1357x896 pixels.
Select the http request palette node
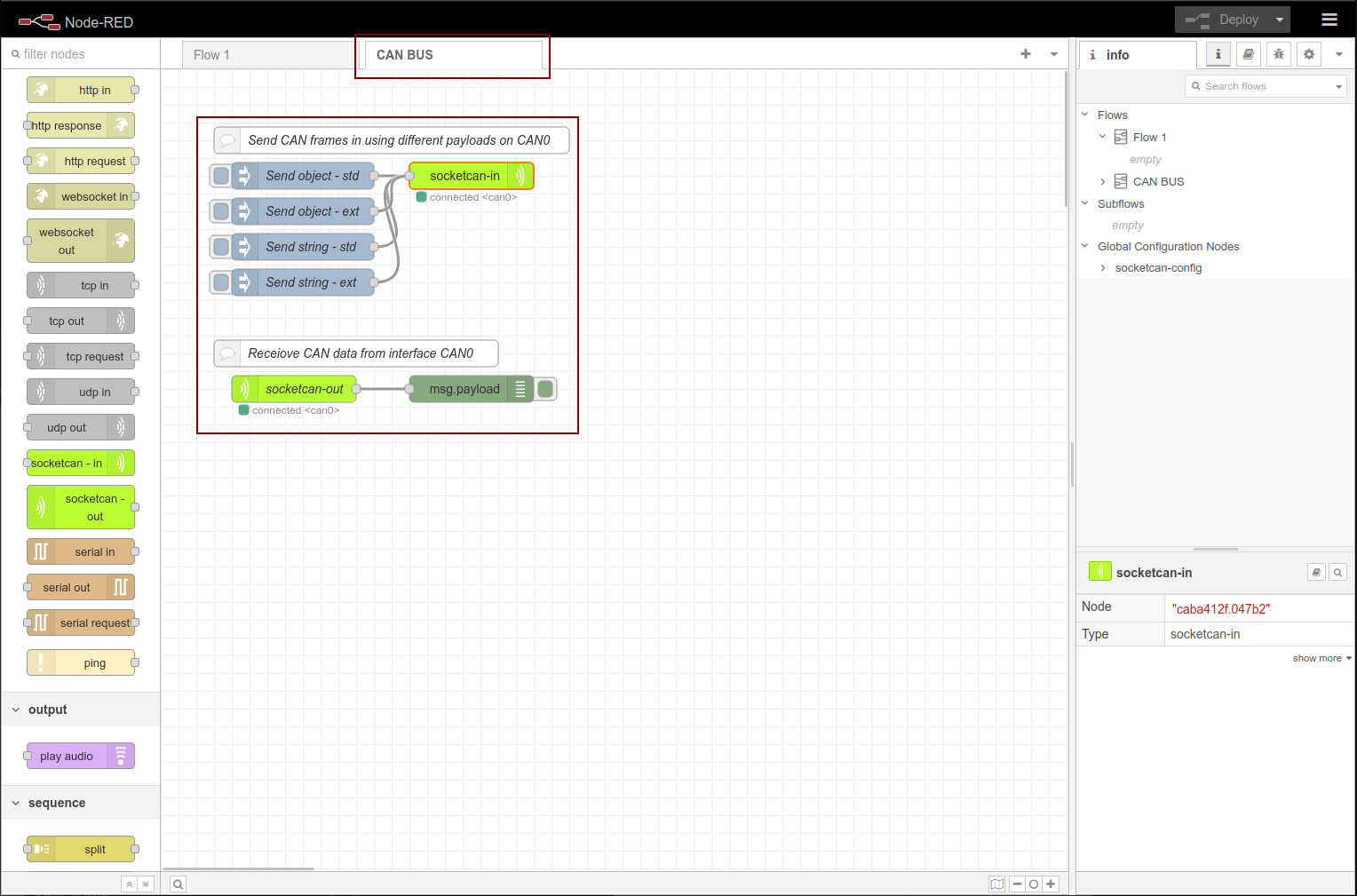81,161
